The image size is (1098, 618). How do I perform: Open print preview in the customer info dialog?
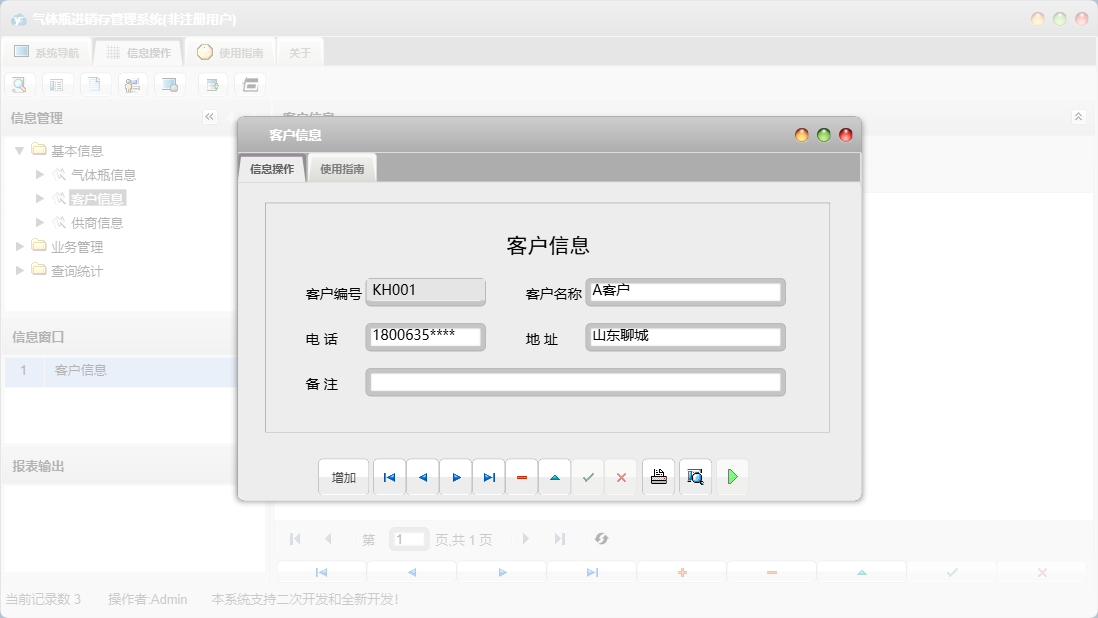pos(695,477)
